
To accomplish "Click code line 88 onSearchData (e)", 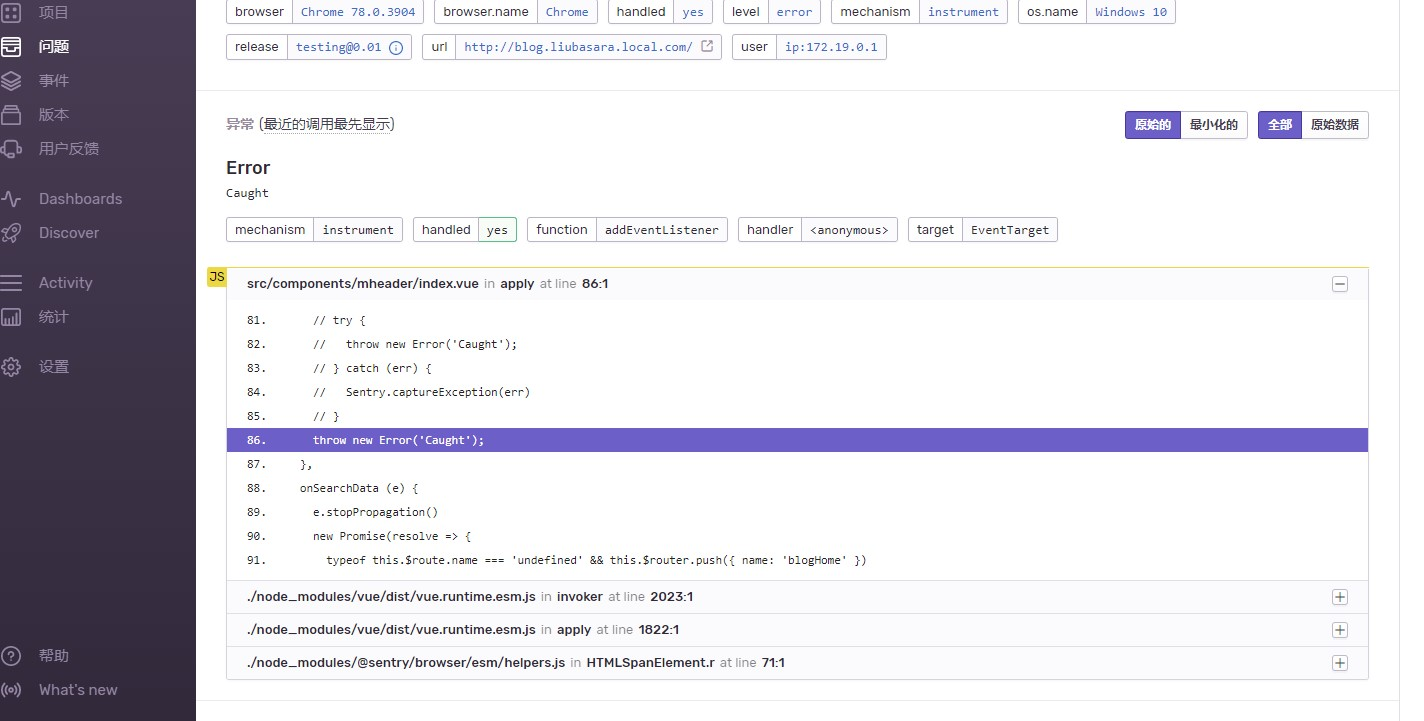I will pos(797,488).
